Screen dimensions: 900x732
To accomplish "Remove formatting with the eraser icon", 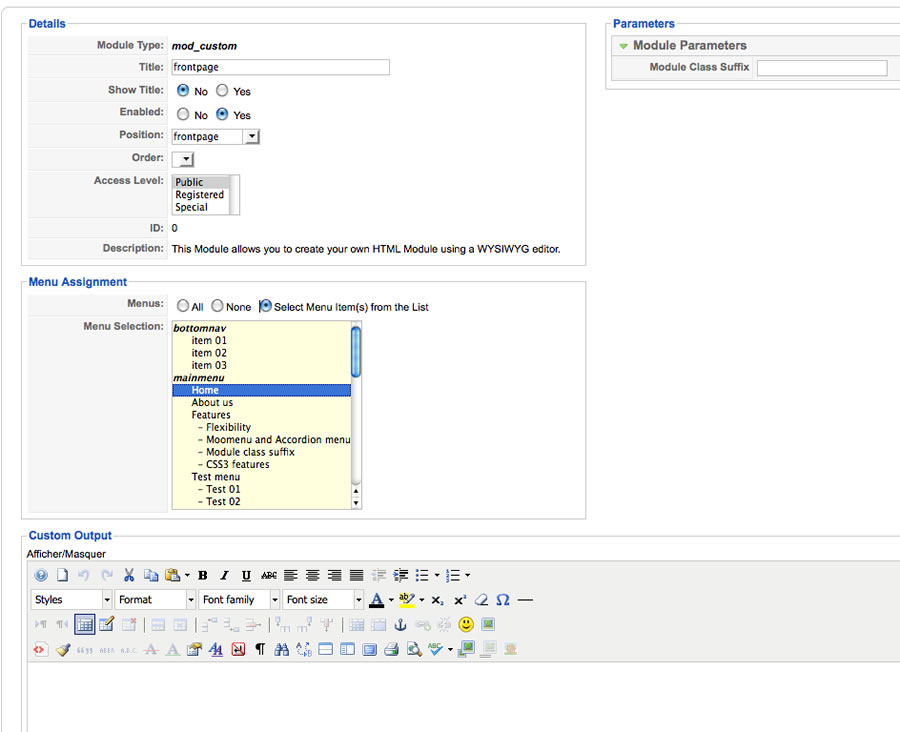I will click(482, 600).
